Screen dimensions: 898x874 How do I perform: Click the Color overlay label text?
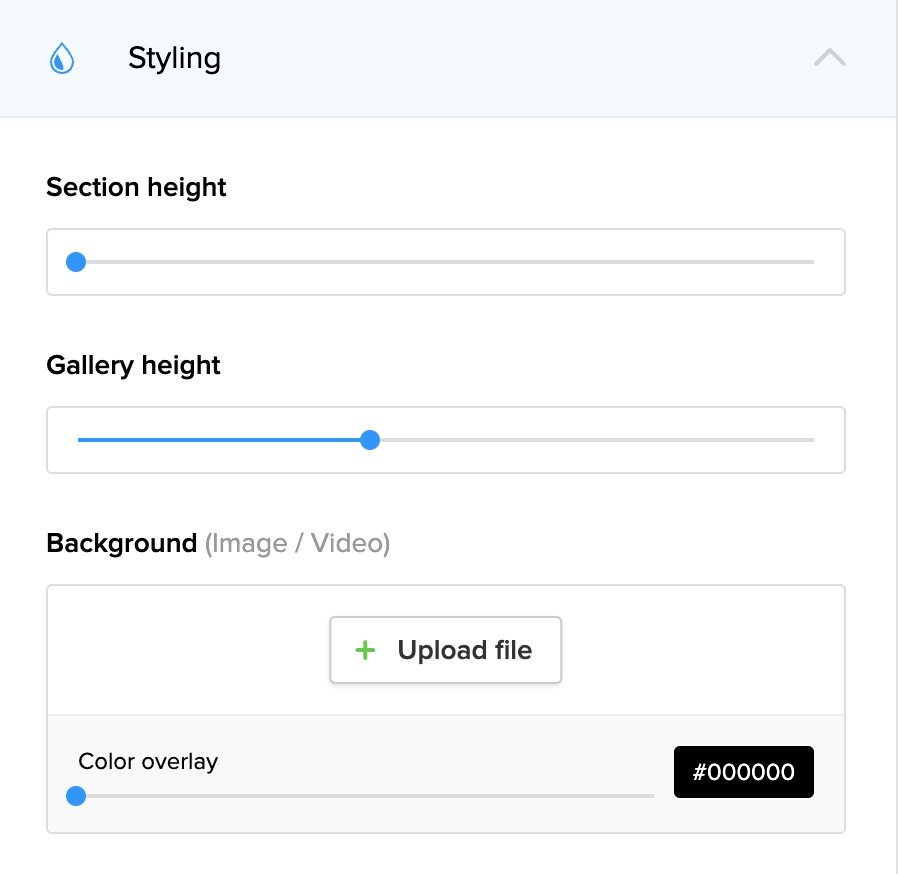click(148, 761)
